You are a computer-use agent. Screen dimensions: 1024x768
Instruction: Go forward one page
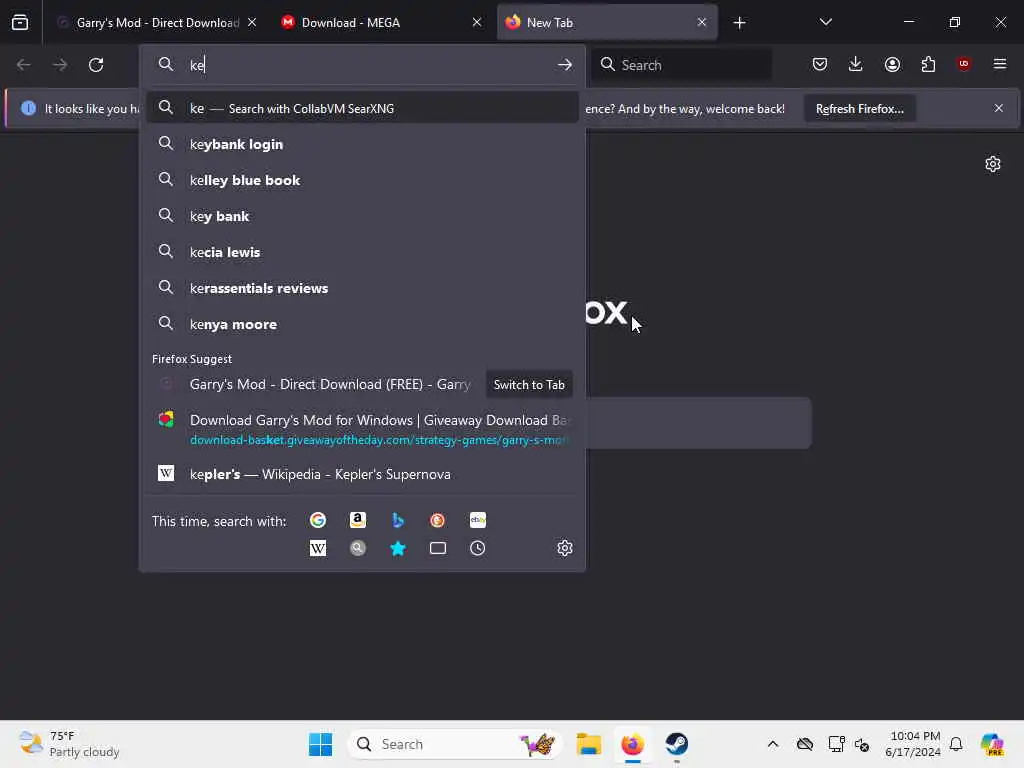59,65
